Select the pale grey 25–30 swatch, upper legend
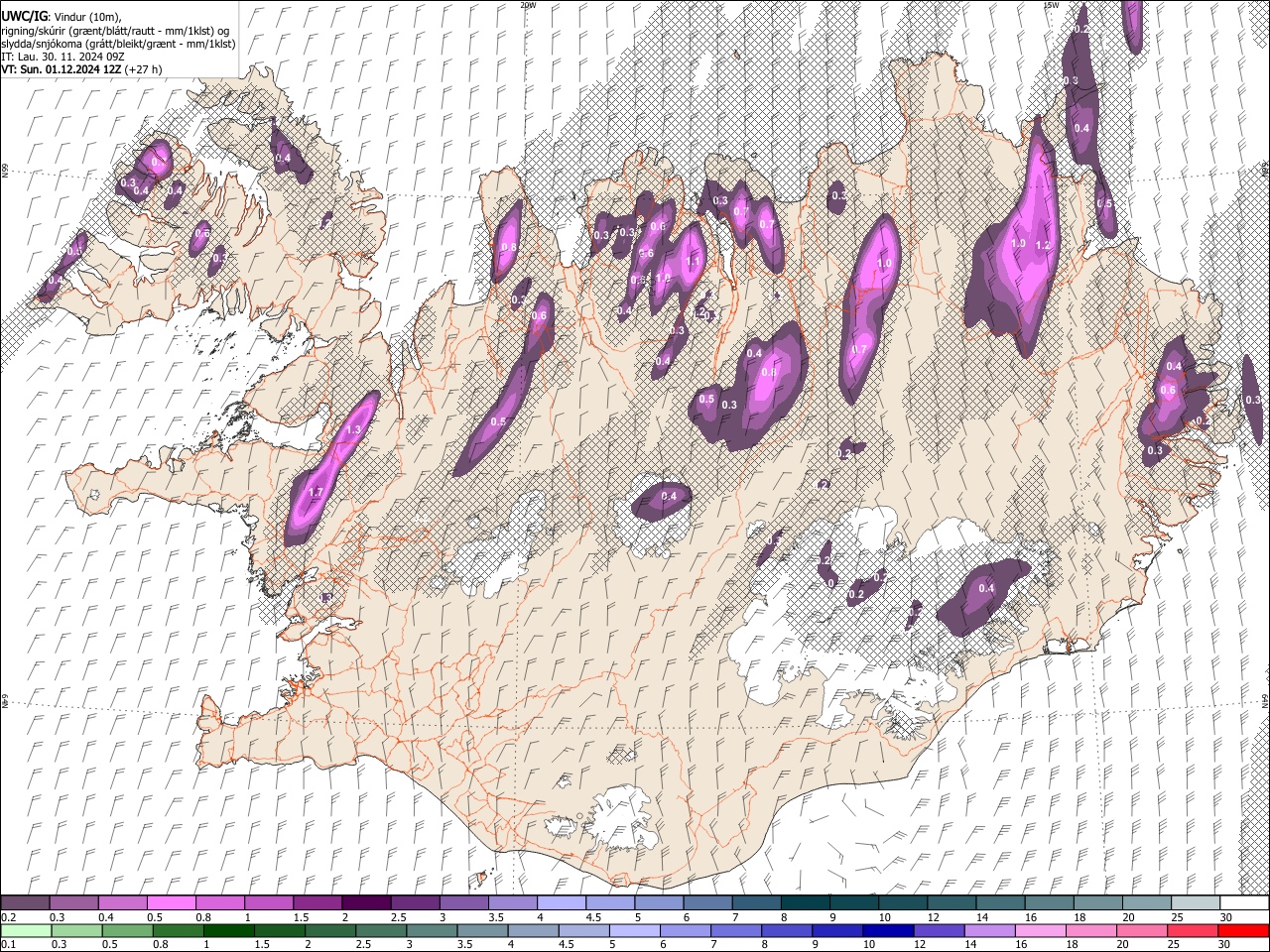 point(1195,903)
